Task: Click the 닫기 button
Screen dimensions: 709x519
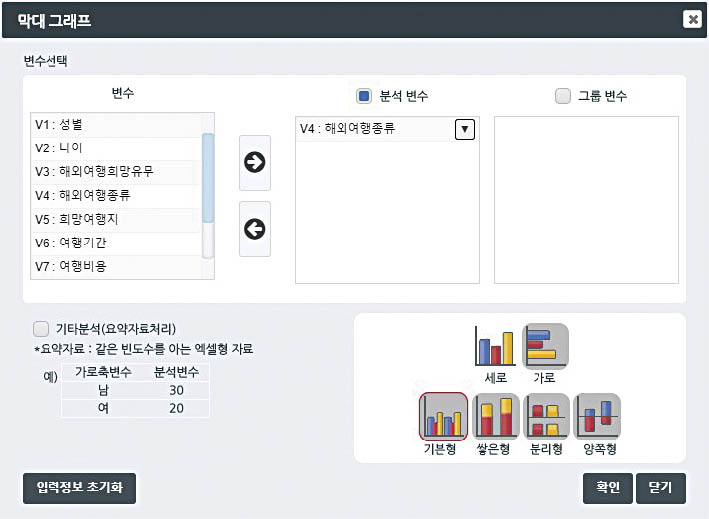Action: point(661,488)
